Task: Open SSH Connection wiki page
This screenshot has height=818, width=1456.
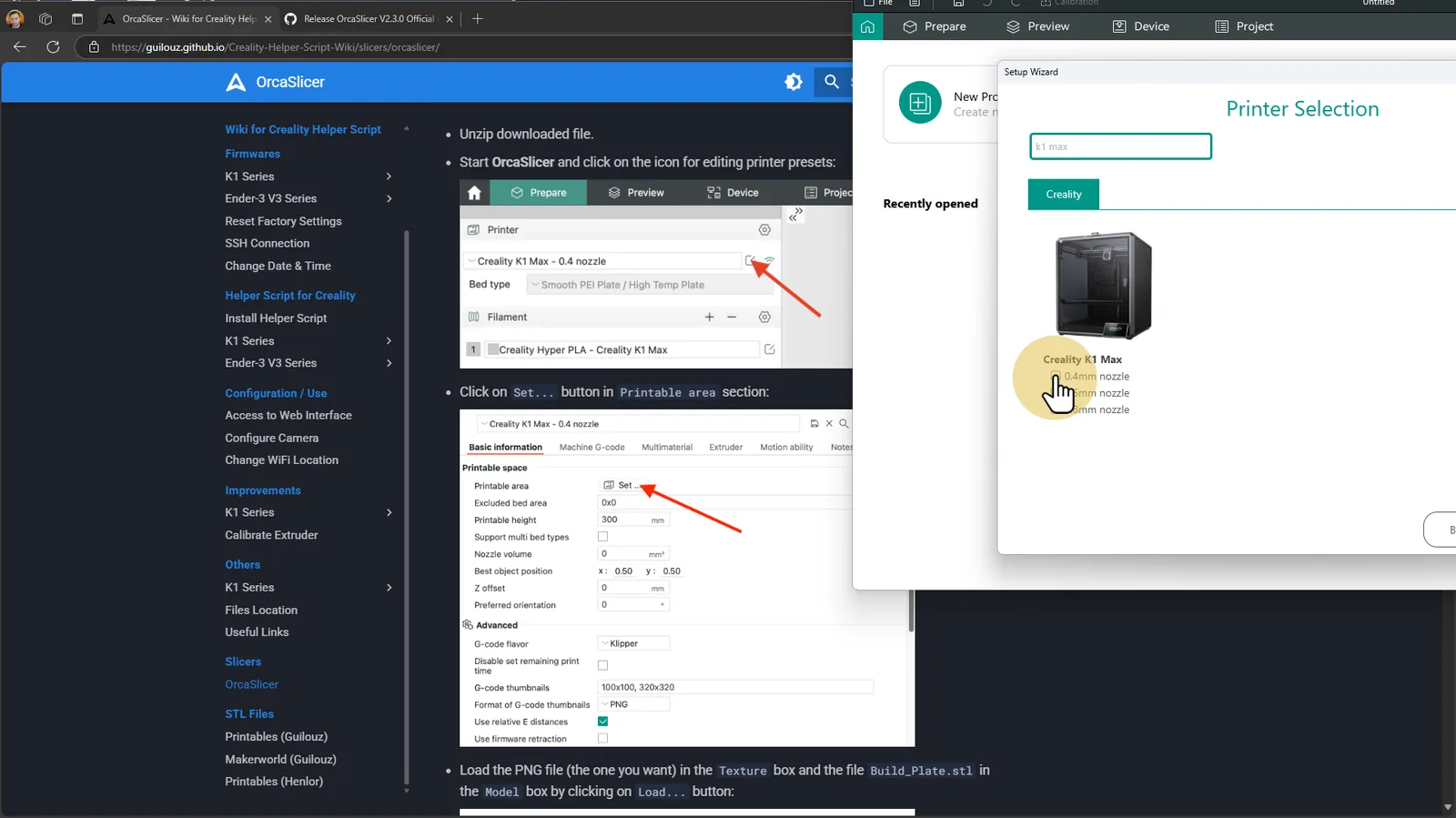Action: coord(268,243)
